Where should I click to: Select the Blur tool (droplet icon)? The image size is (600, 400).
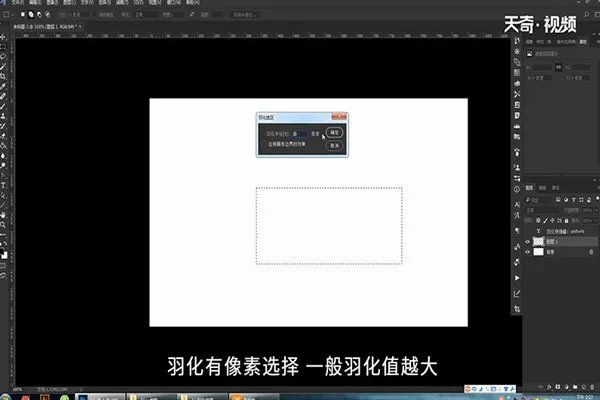pyautogui.click(x=3, y=155)
